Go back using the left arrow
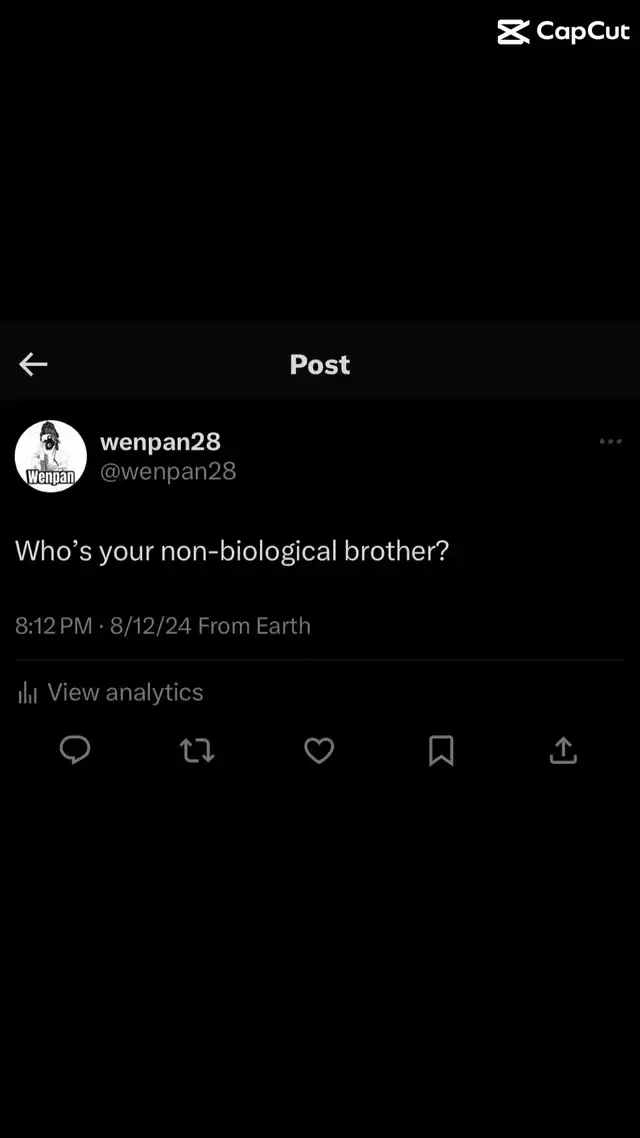 pos(33,365)
